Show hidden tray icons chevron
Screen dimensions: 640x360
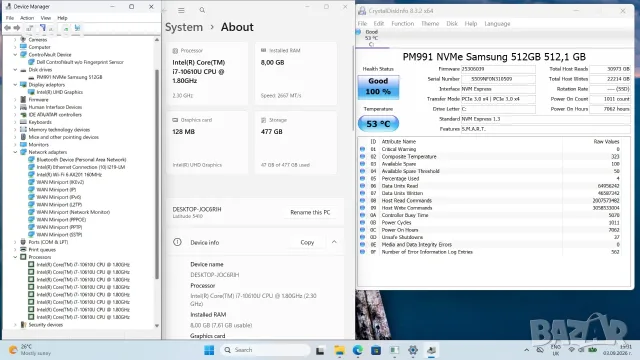click(x=527, y=350)
